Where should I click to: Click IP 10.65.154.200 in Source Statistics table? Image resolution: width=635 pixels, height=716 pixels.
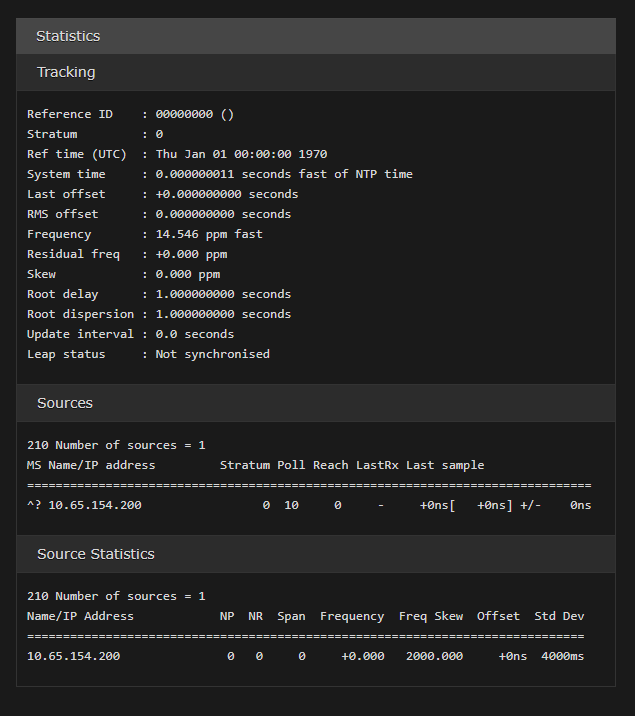click(74, 656)
